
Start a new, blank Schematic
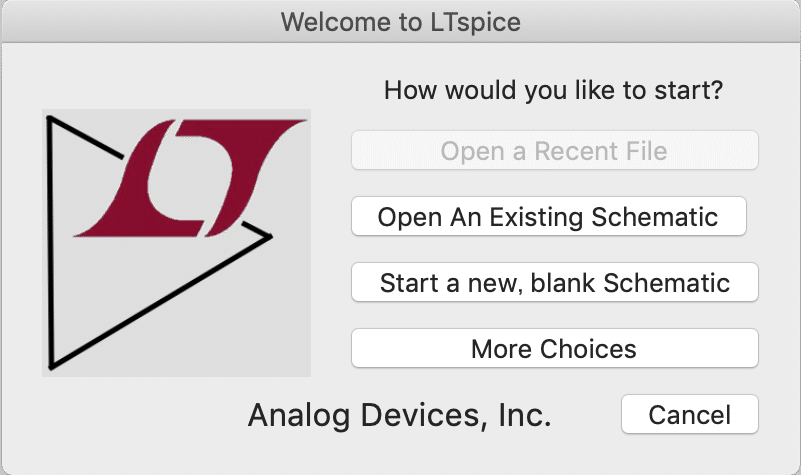point(555,283)
